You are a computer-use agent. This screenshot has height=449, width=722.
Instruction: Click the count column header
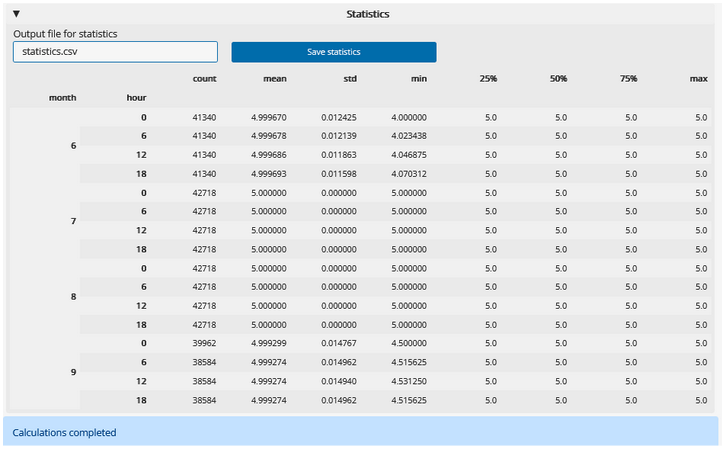204,79
